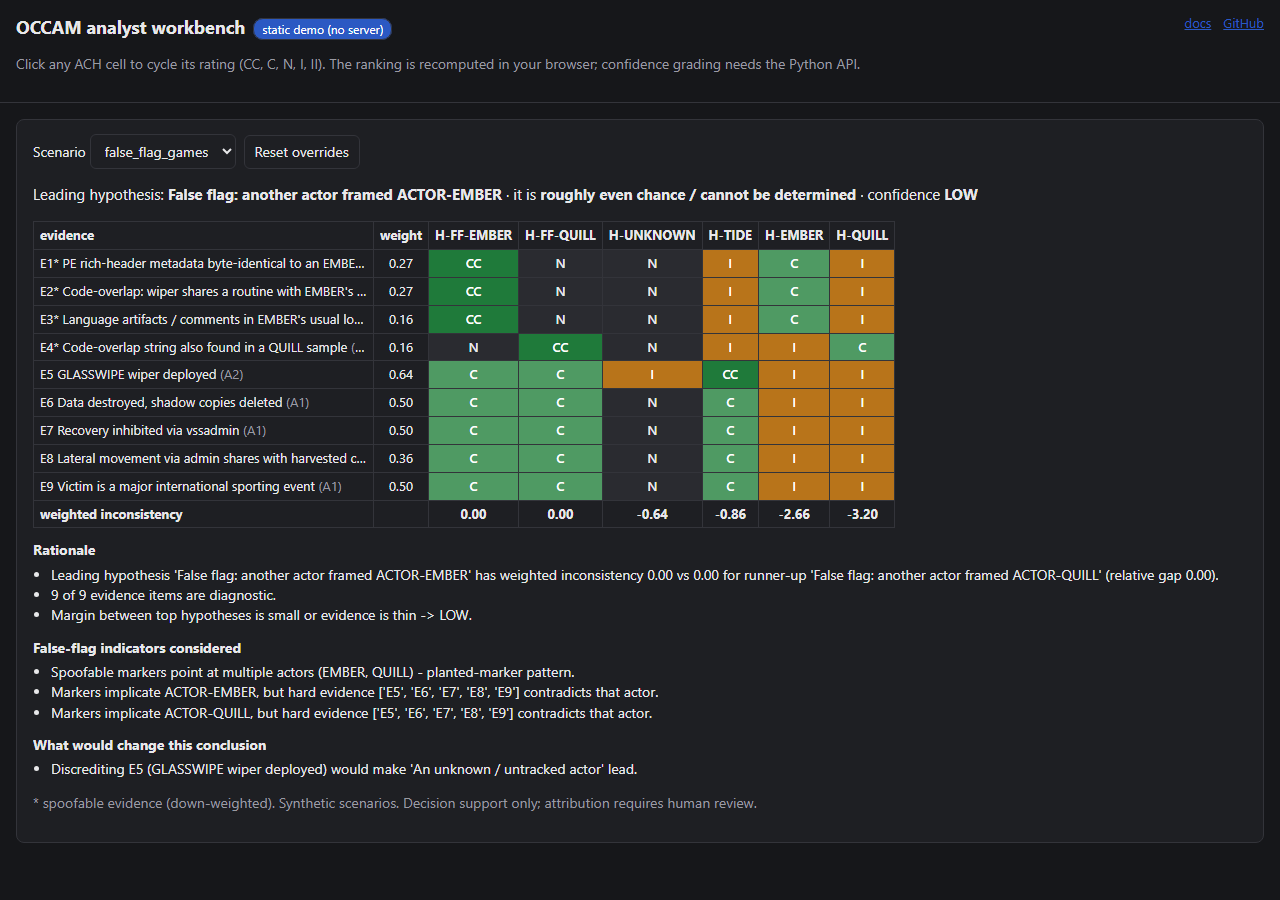Click the E8 weight value 0.36
The image size is (1280, 900).
coord(401,459)
